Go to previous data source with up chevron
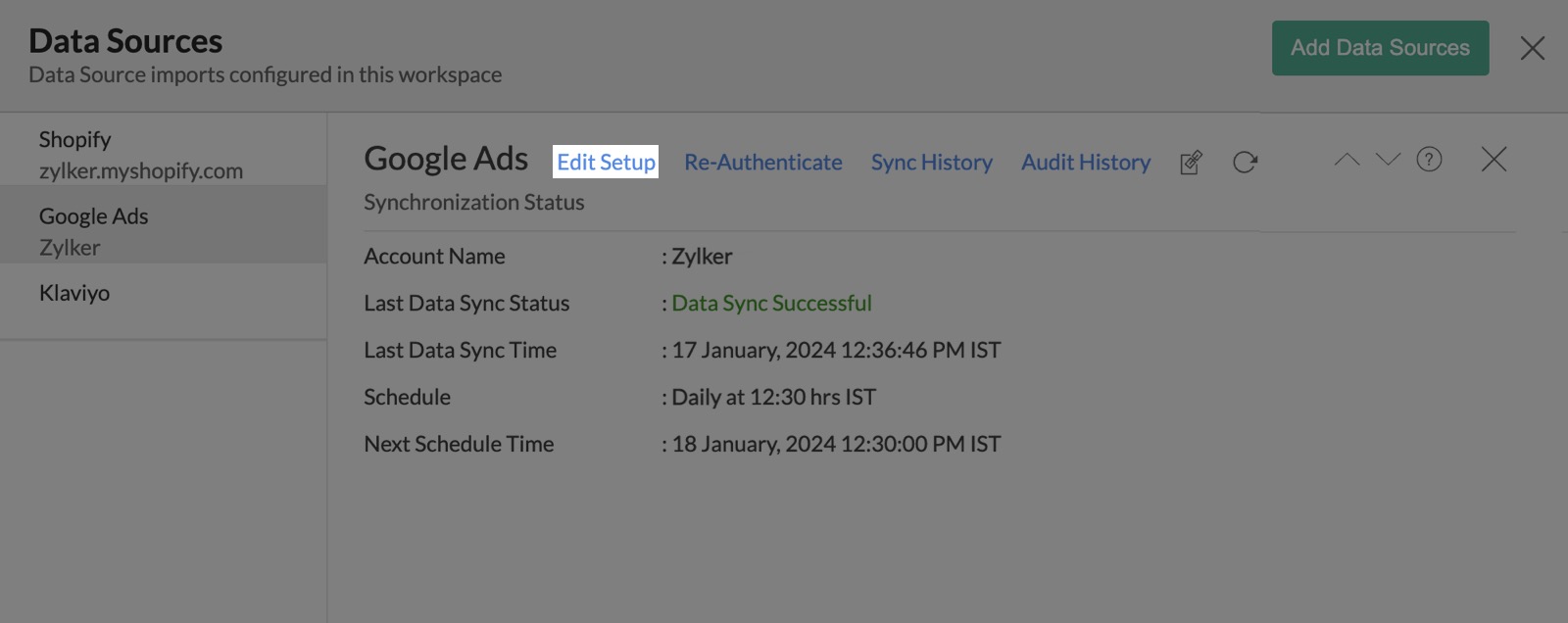This screenshot has height=623, width=1568. [1347, 160]
